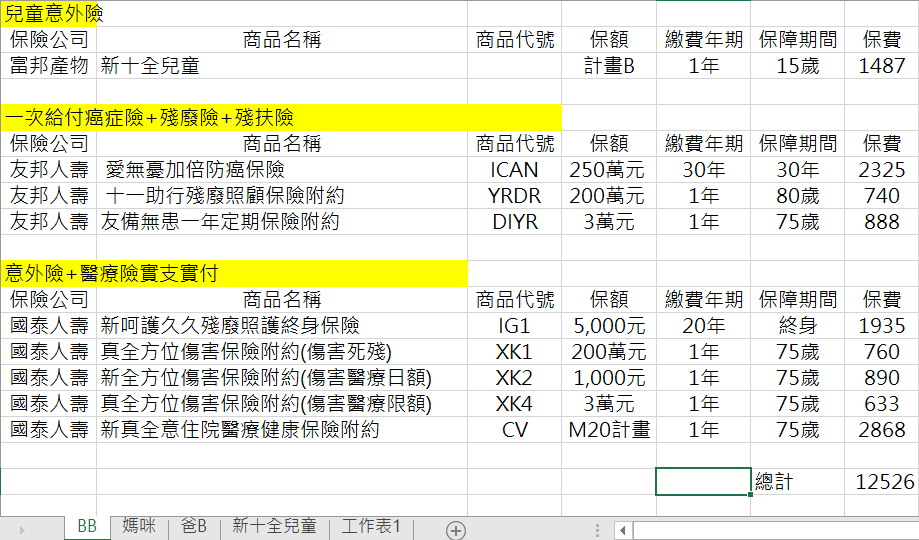Select the 富邦產物 cell
This screenshot has width=919, height=540.
[x=49, y=66]
